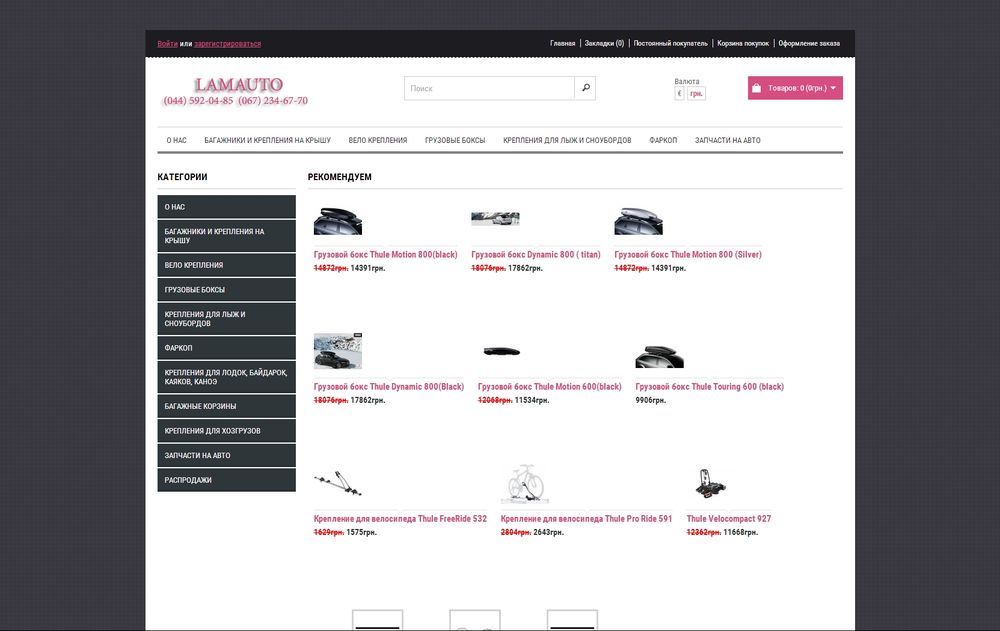
Task: Select Грузовые боксы sidebar category
Action: 226,290
